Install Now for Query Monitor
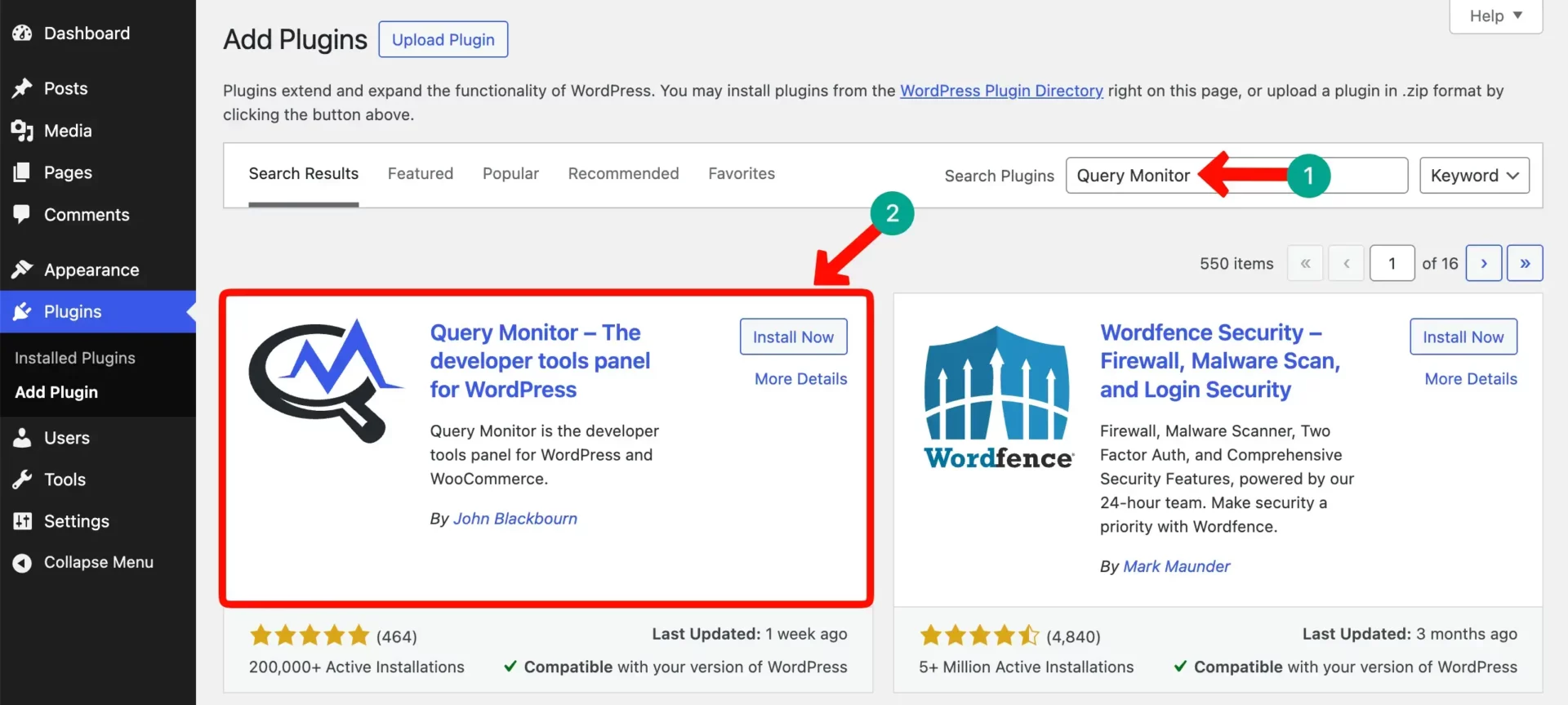Screen dimensions: 1568x705 793,337
